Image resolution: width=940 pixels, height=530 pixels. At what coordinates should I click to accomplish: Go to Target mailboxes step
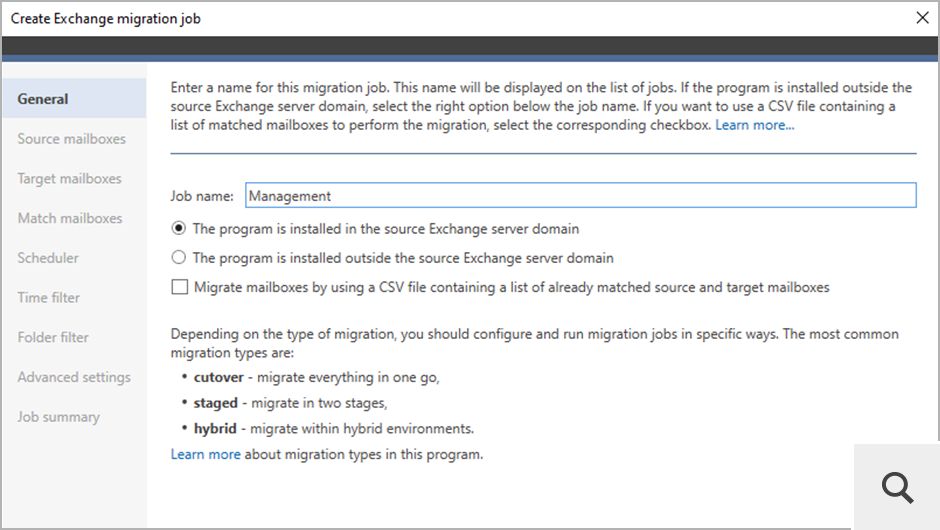coord(70,179)
